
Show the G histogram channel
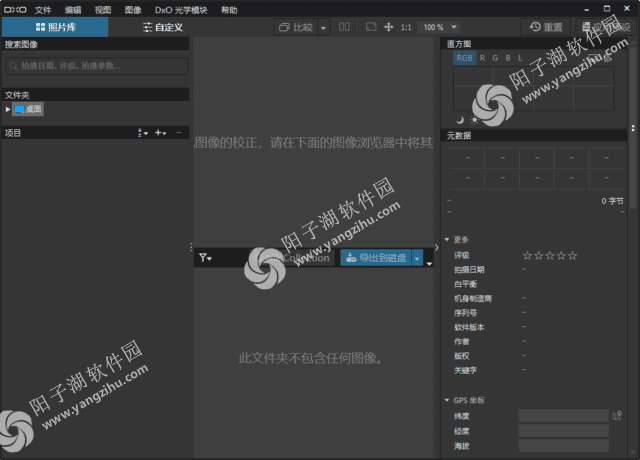[495, 58]
